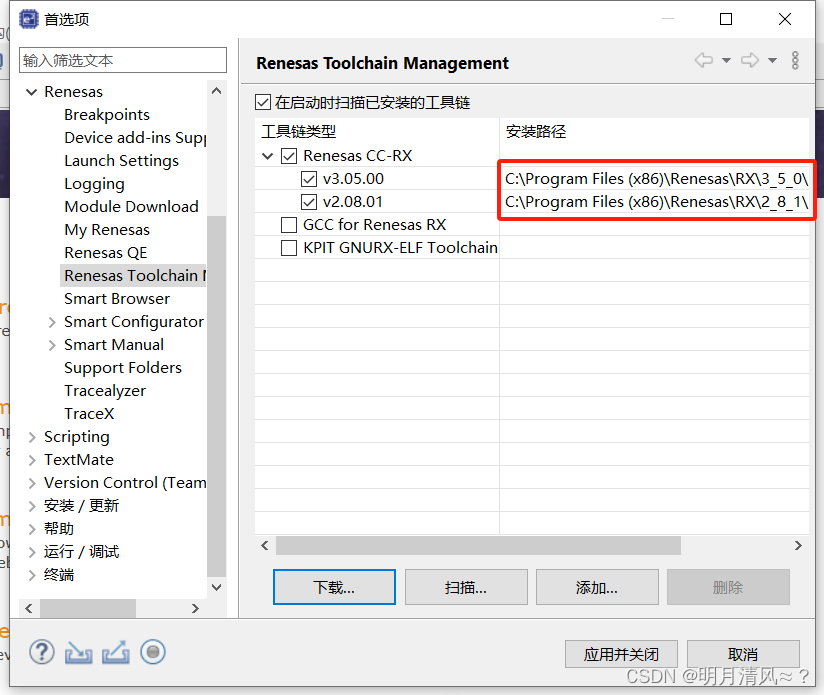
Task: Click the tree scroll up arrow
Action: point(217,91)
